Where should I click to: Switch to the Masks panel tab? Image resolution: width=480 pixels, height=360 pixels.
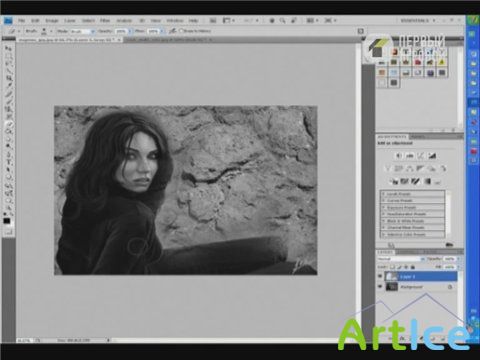tap(417, 137)
